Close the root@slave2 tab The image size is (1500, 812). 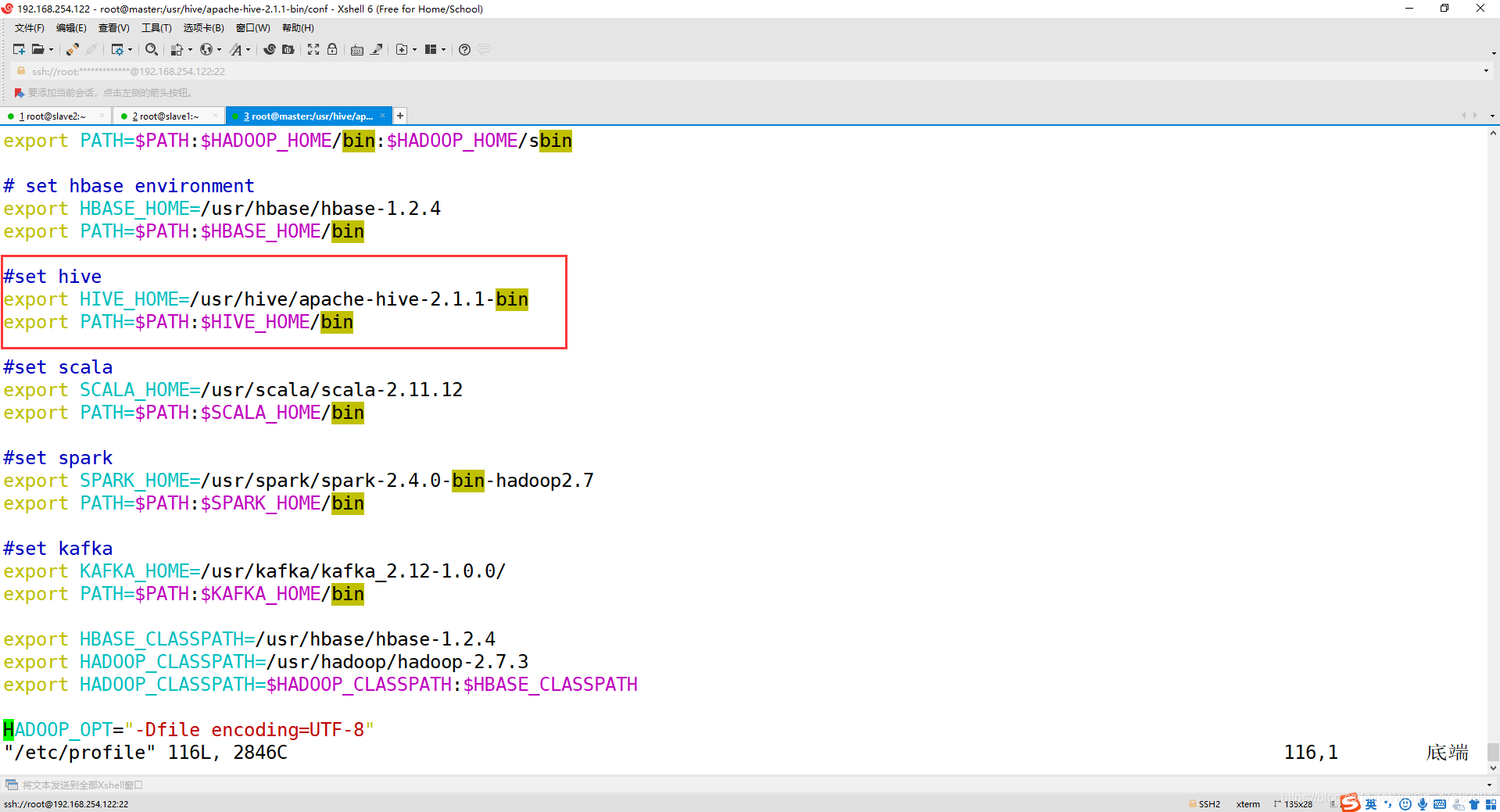[102, 116]
